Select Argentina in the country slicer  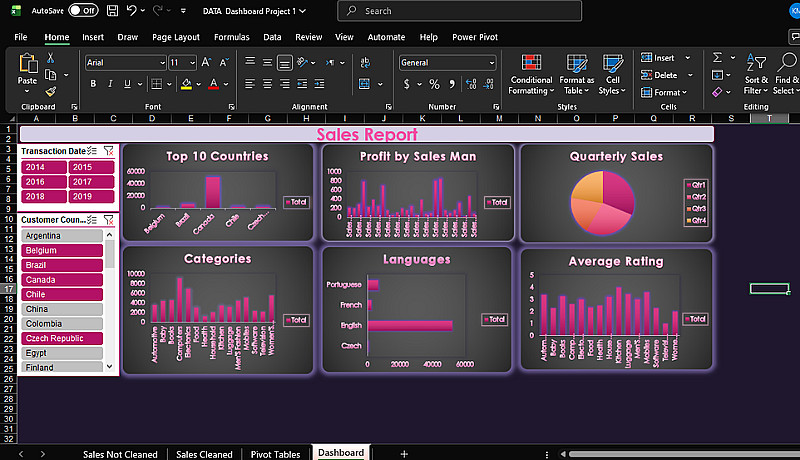tap(60, 235)
